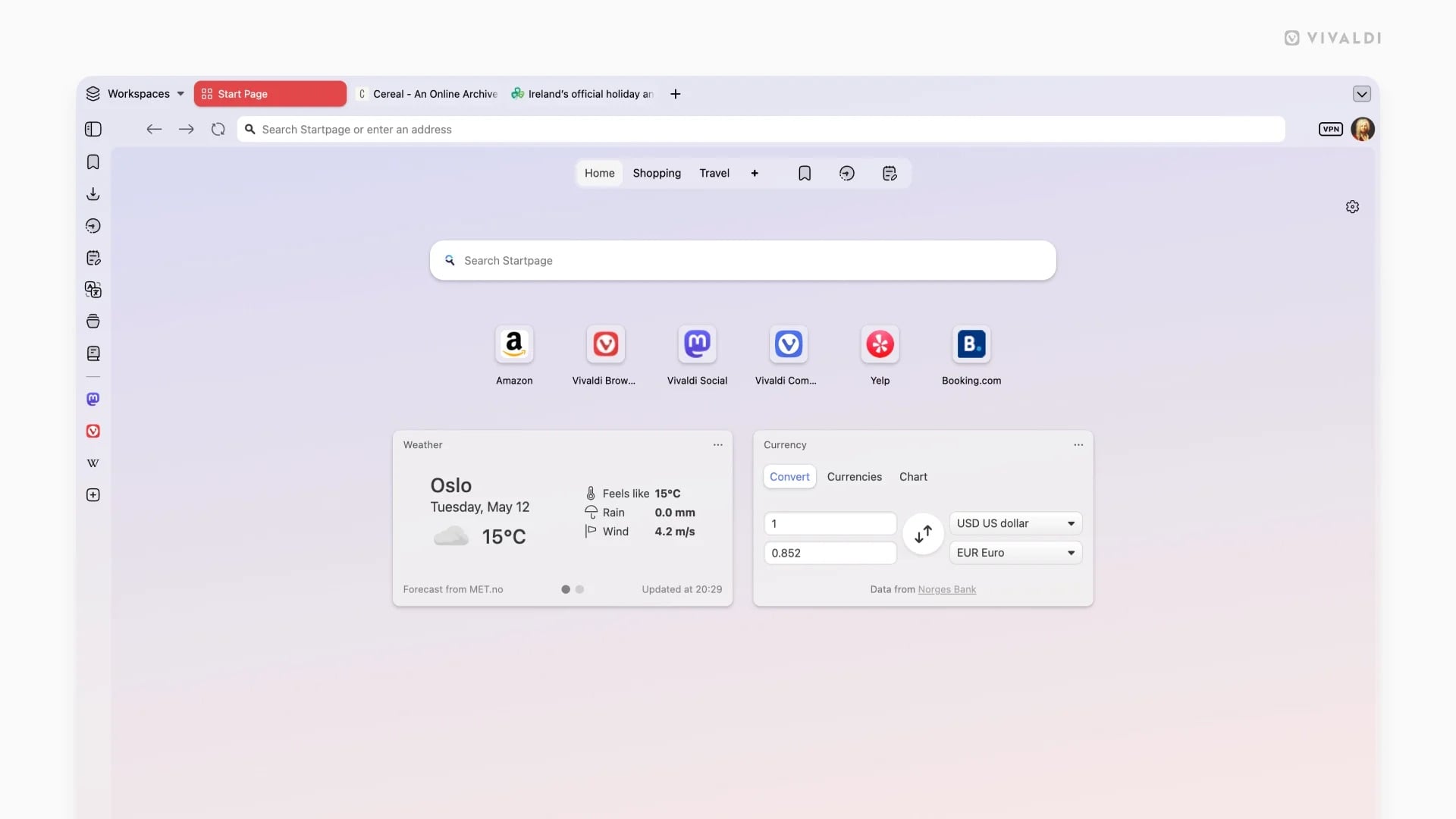The height and width of the screenshot is (819, 1456).
Task: Open the Currency widget options menu
Action: 1078,445
